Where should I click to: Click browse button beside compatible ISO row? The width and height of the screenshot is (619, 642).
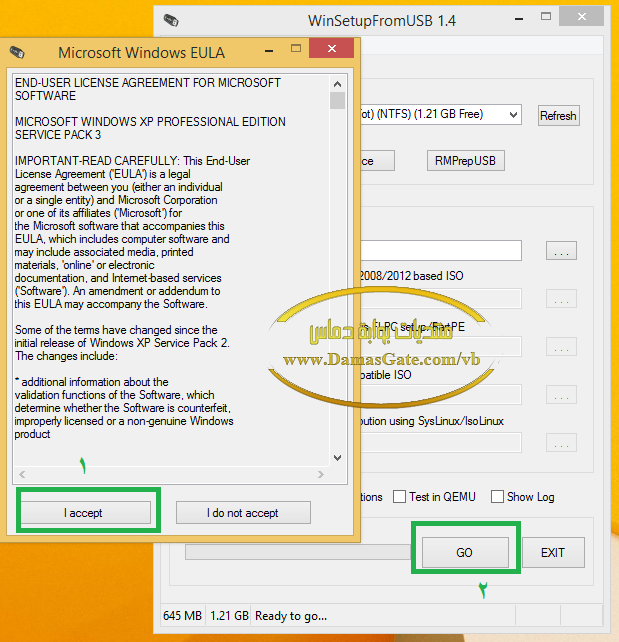(x=561, y=395)
